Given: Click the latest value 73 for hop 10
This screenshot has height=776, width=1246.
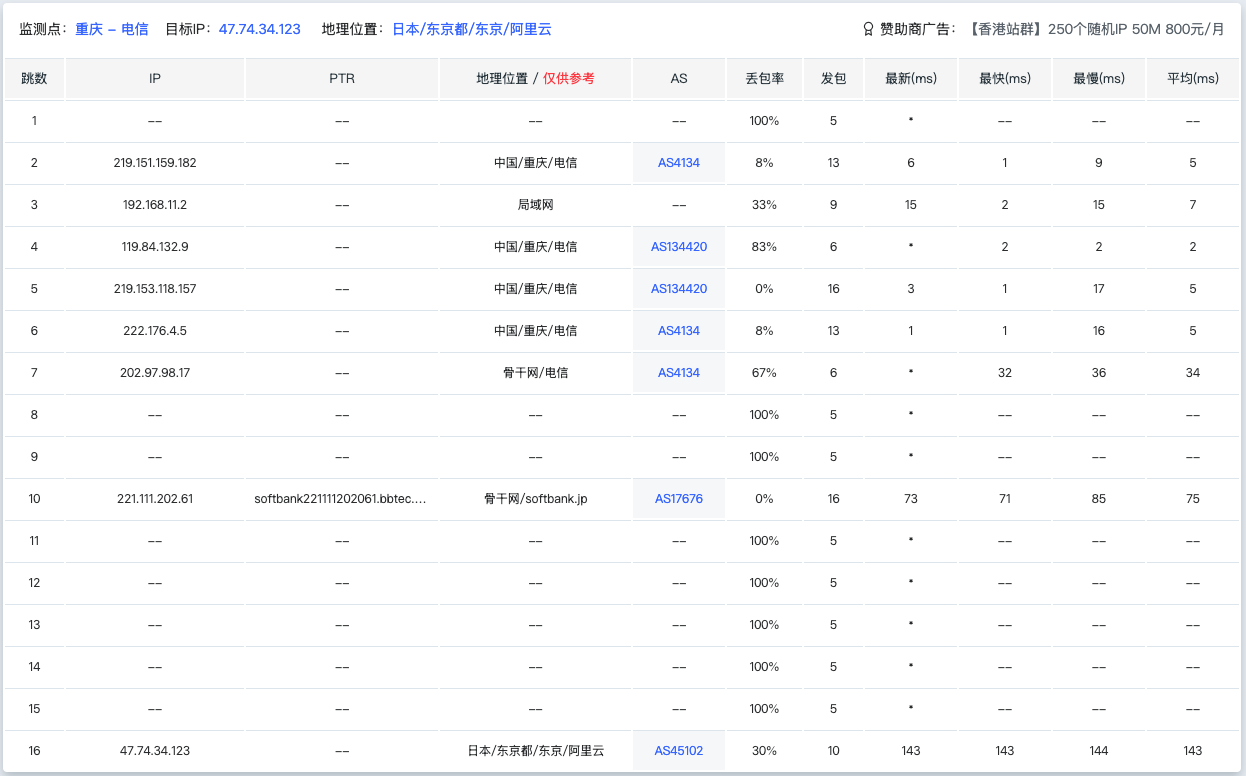Looking at the screenshot, I should click(x=911, y=499).
